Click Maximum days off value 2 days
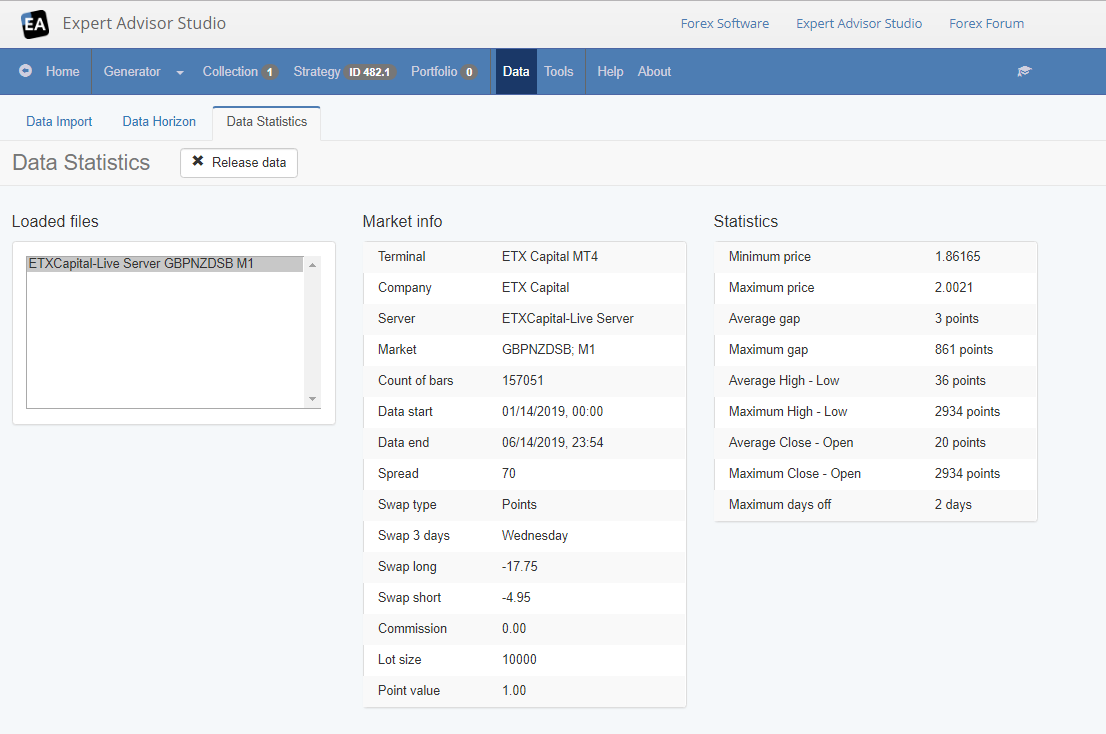Screen dimensions: 1106x734 click(953, 505)
